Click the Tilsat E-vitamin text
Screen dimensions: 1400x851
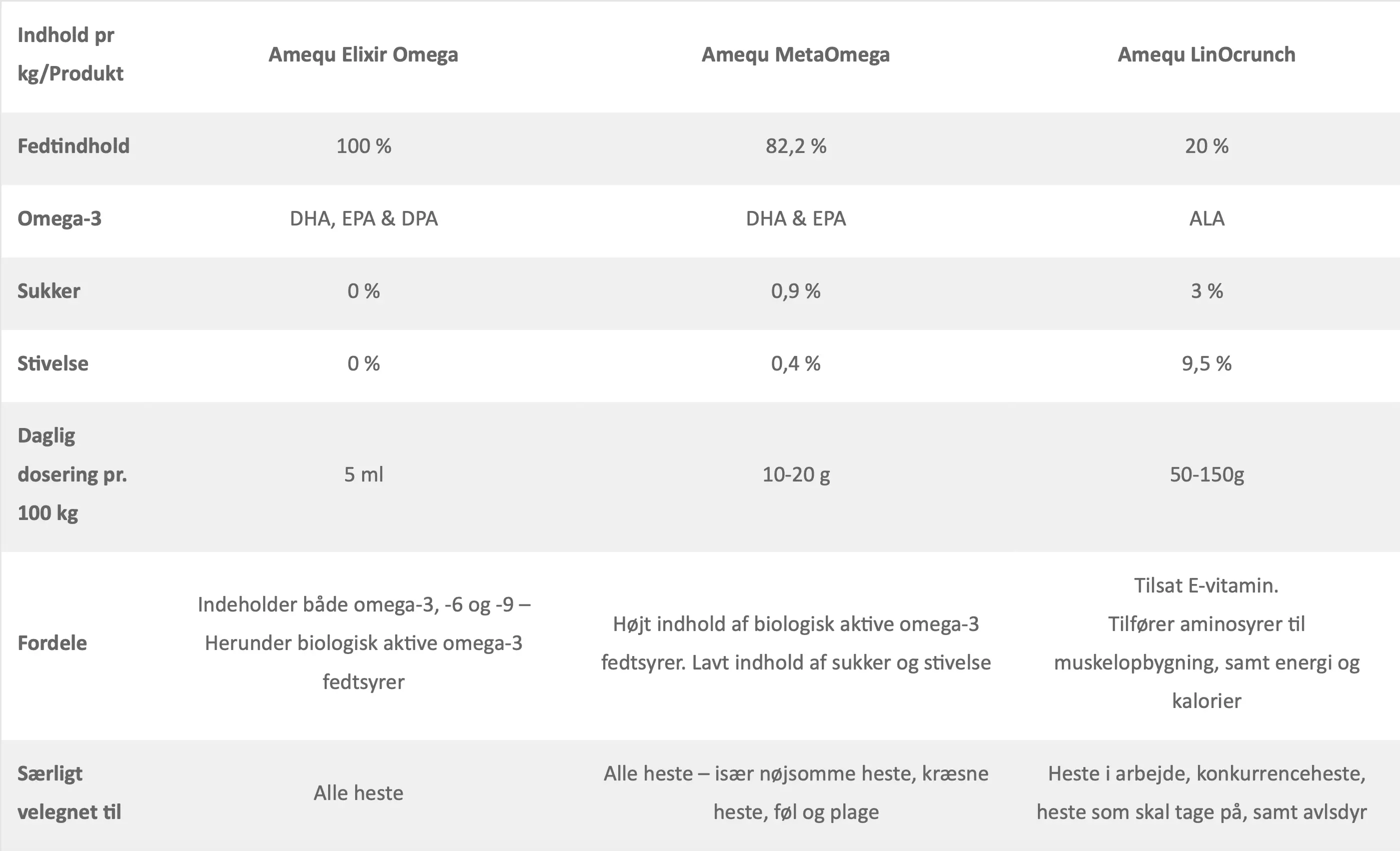(x=1206, y=585)
